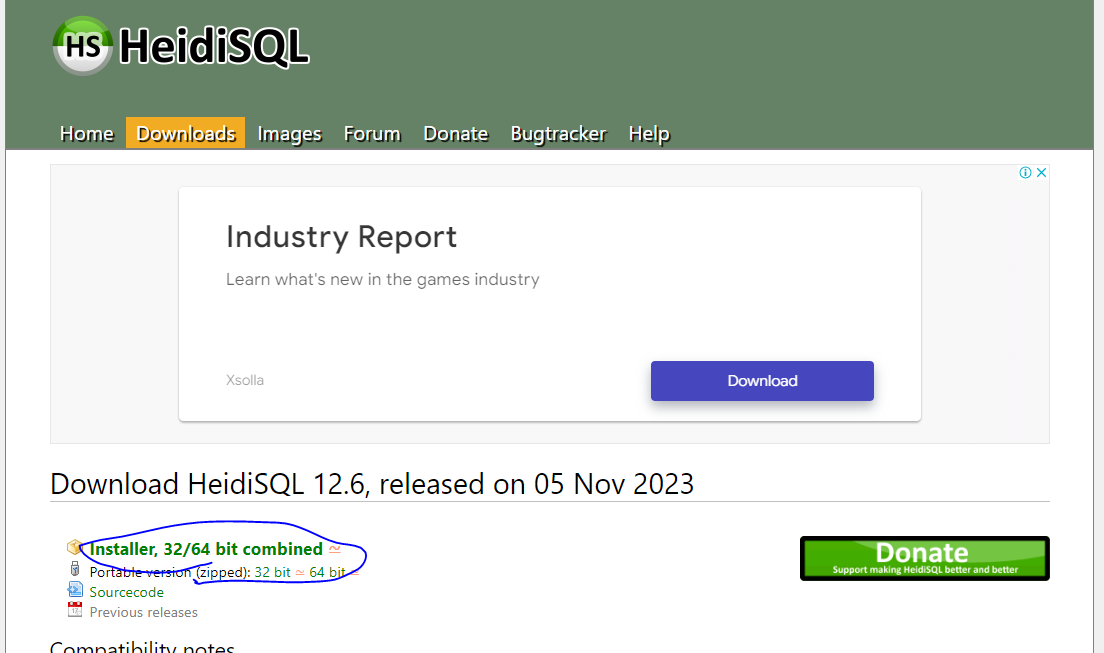This screenshot has height=653, width=1104.
Task: Click the Xsolla advertiser label
Action: pos(245,380)
